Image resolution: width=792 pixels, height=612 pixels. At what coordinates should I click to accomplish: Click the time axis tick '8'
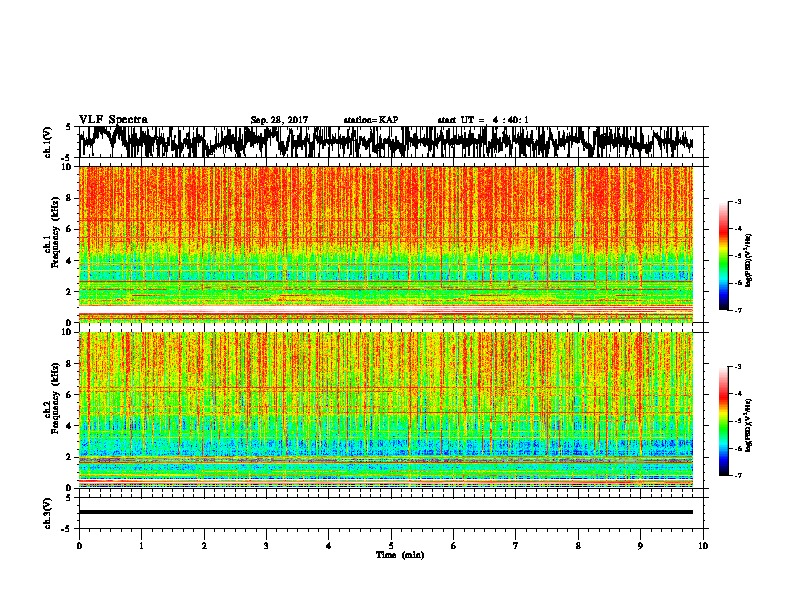pos(578,546)
